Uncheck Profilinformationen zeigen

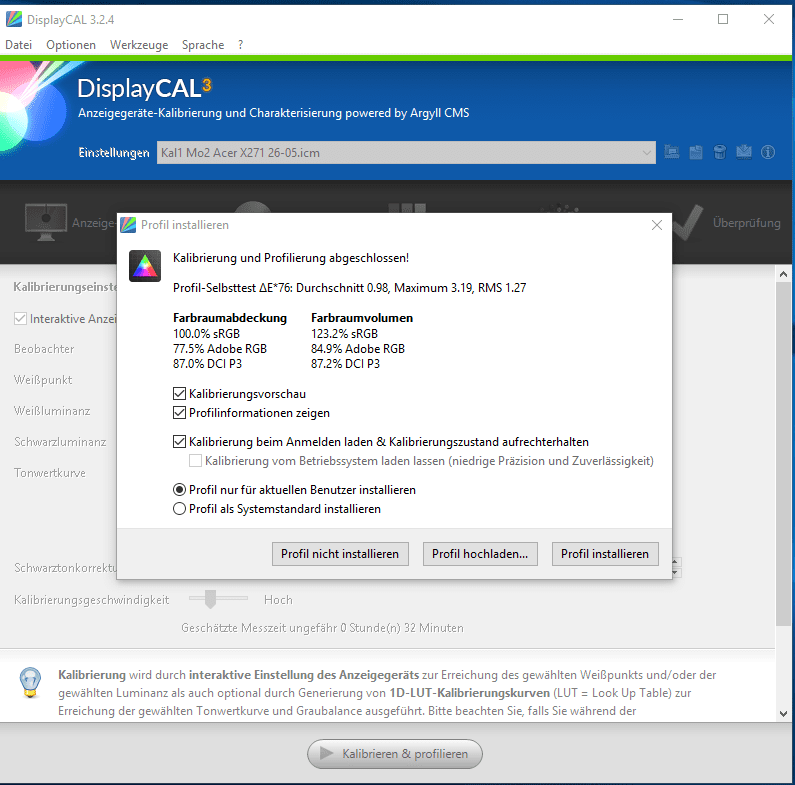tap(179, 413)
